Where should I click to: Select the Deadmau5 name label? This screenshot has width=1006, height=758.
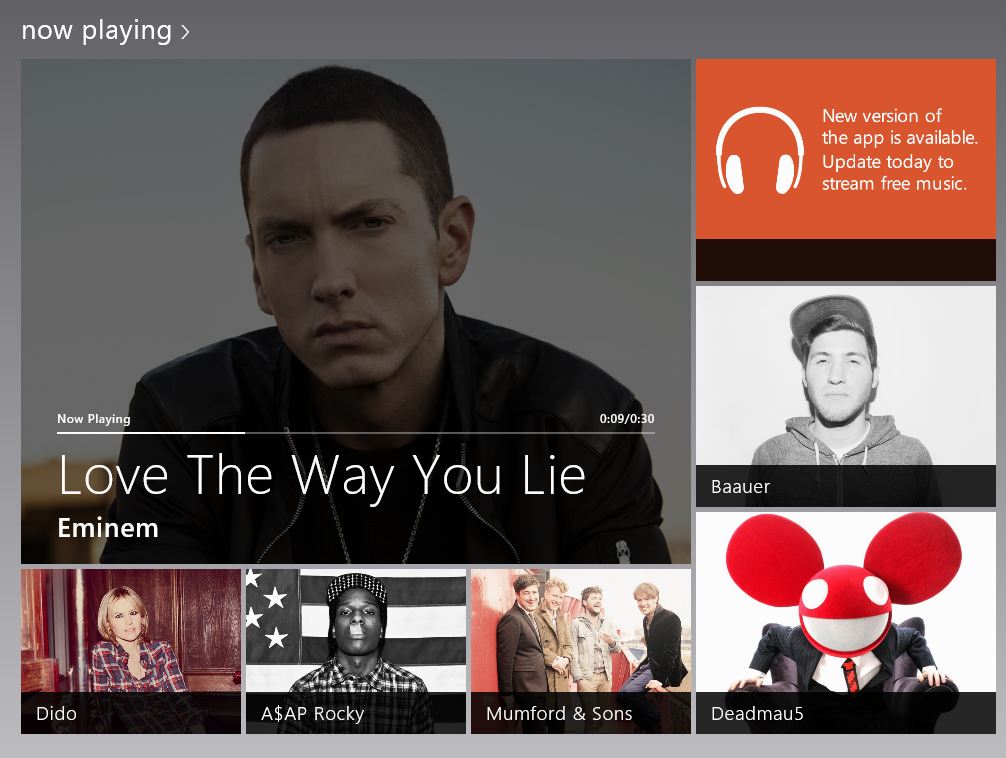[x=757, y=713]
